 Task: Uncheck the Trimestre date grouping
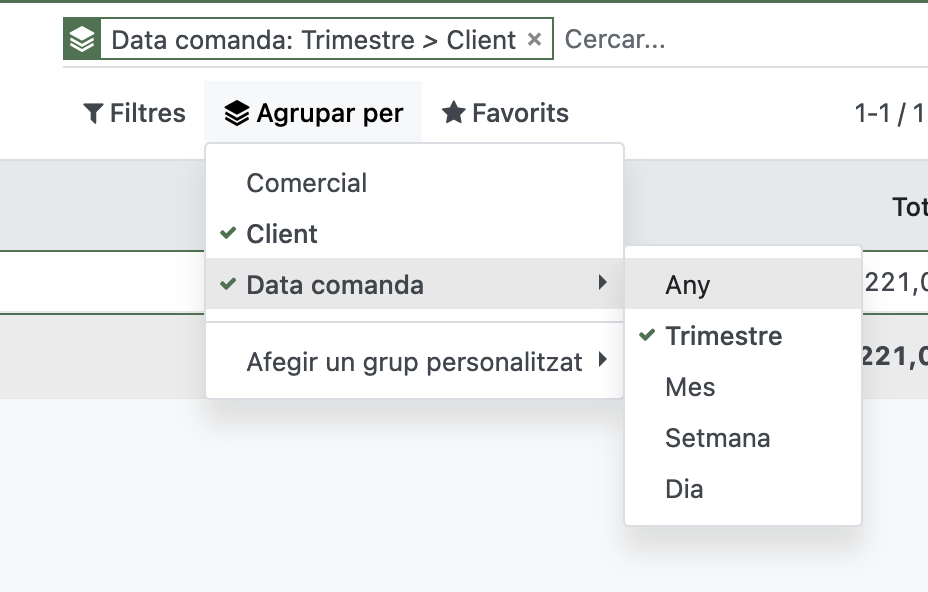pyautogui.click(x=723, y=336)
